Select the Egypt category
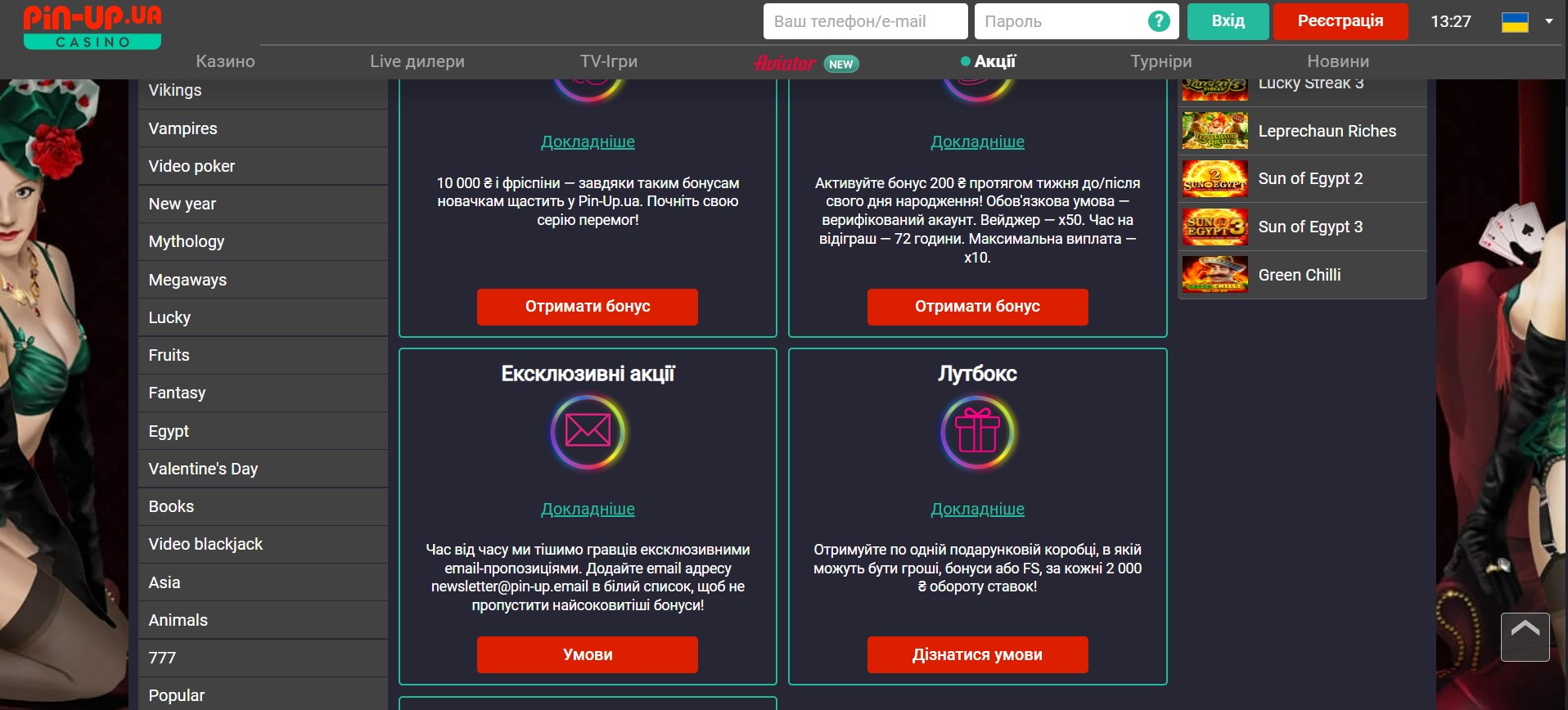The height and width of the screenshot is (710, 1568). 263,431
